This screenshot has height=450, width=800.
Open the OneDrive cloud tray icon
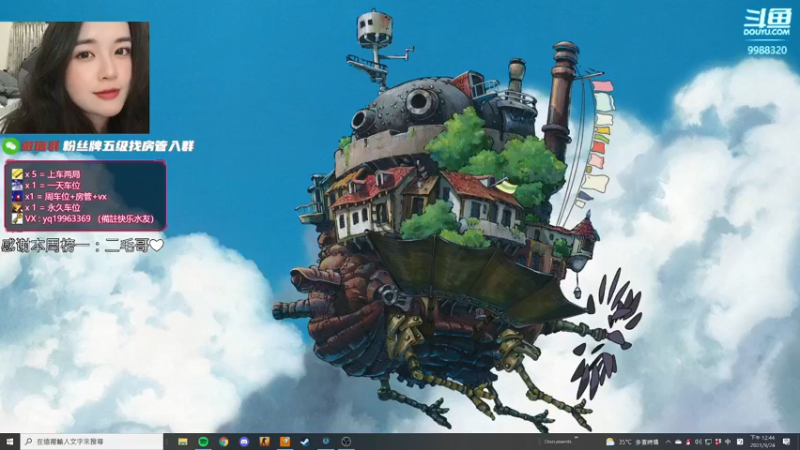point(678,442)
